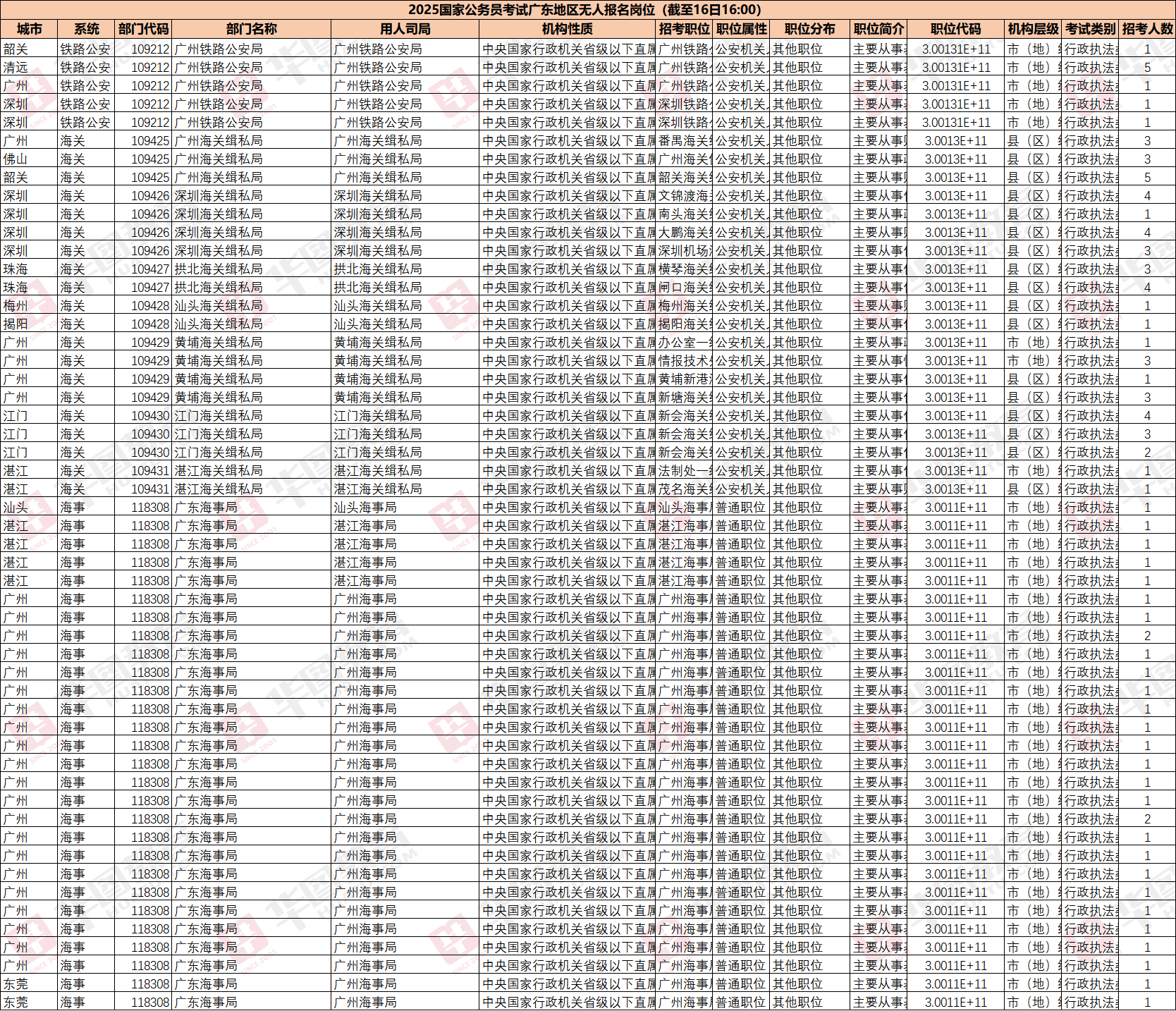Click the 办公室一 position cell
The width and height of the screenshot is (1176, 1011).
point(685,343)
